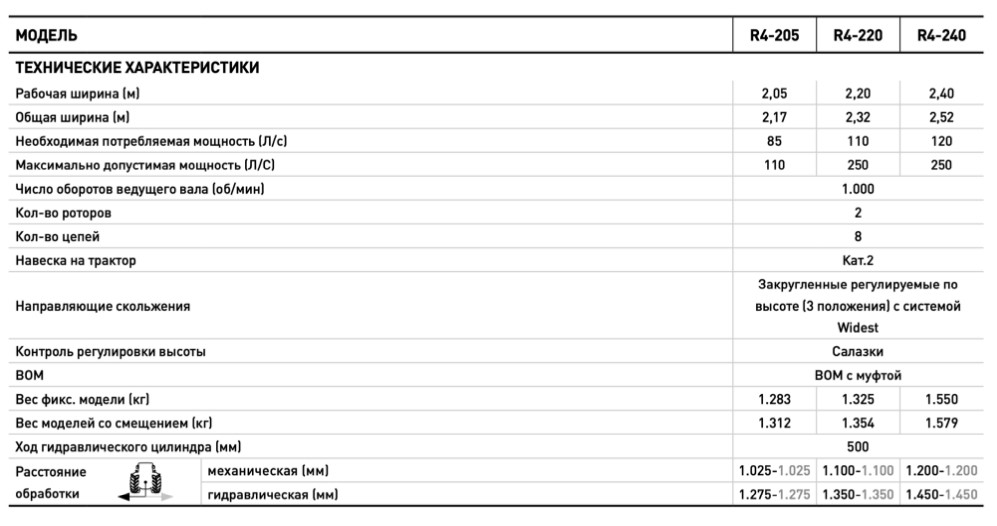This screenshot has width=997, height=526.
Task: Click the 1.283 fixed model weight
Action: click(x=774, y=400)
